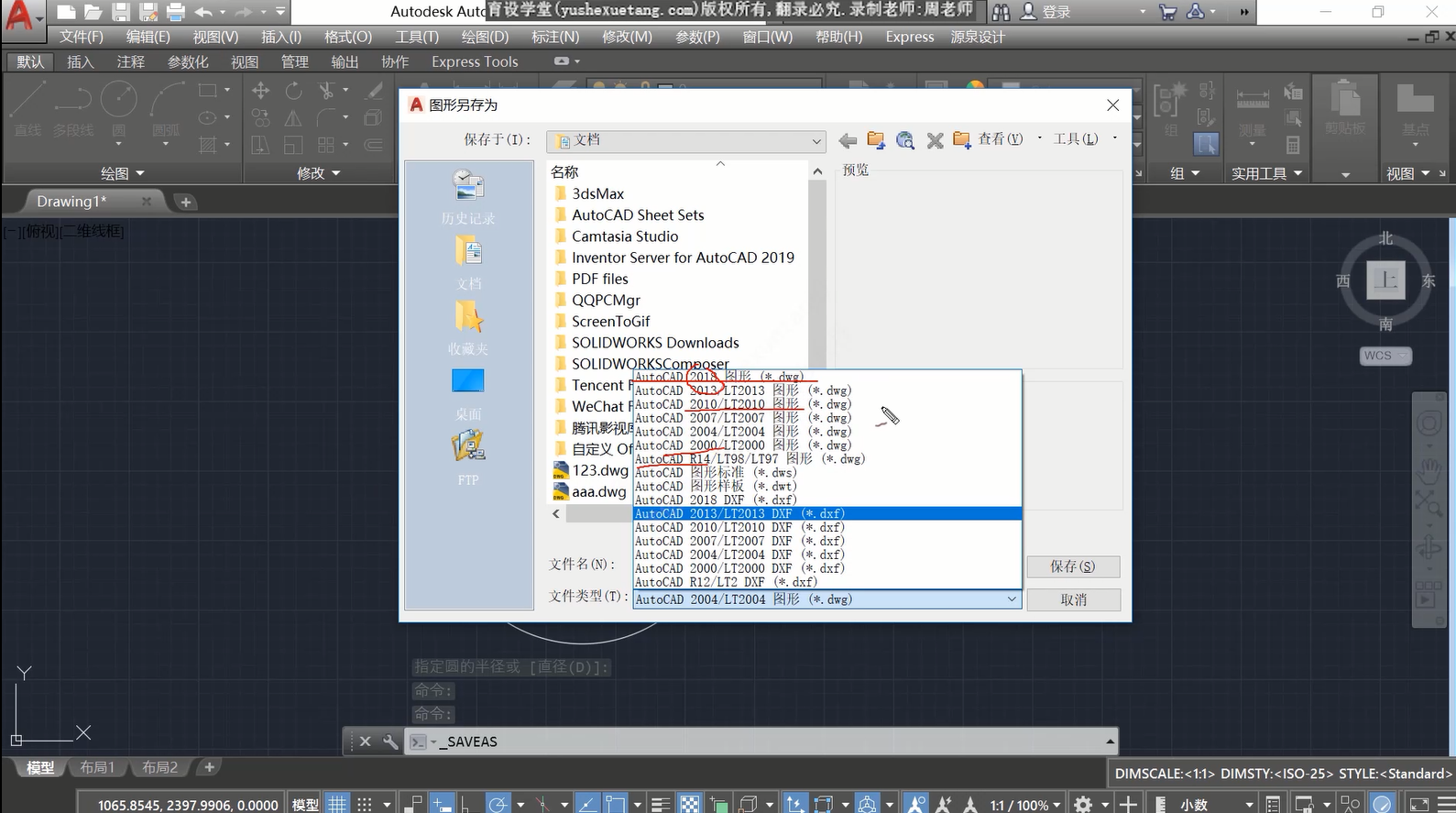Toggle drawing grid display in status bar
This screenshot has width=1456, height=813.
338,804
